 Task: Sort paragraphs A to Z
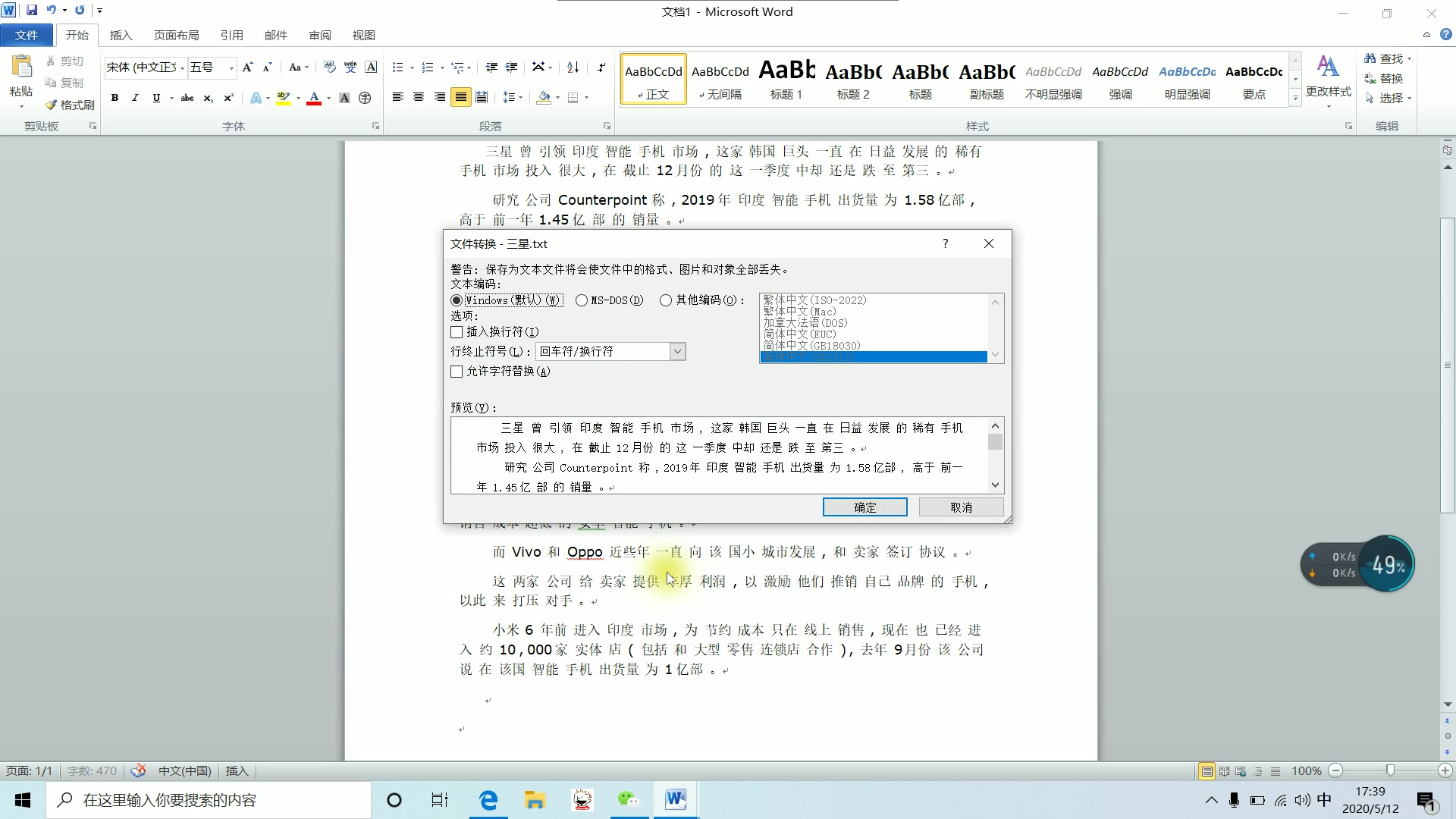pos(573,67)
